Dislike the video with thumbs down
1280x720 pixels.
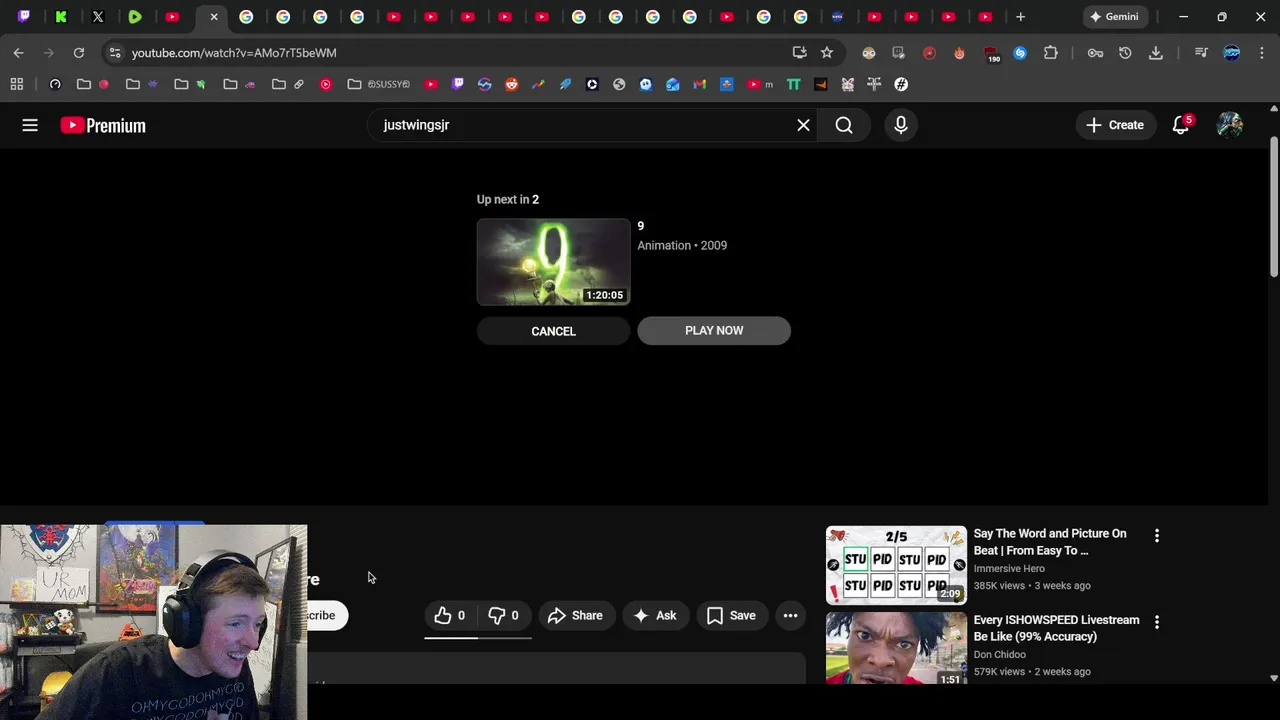[503, 616]
